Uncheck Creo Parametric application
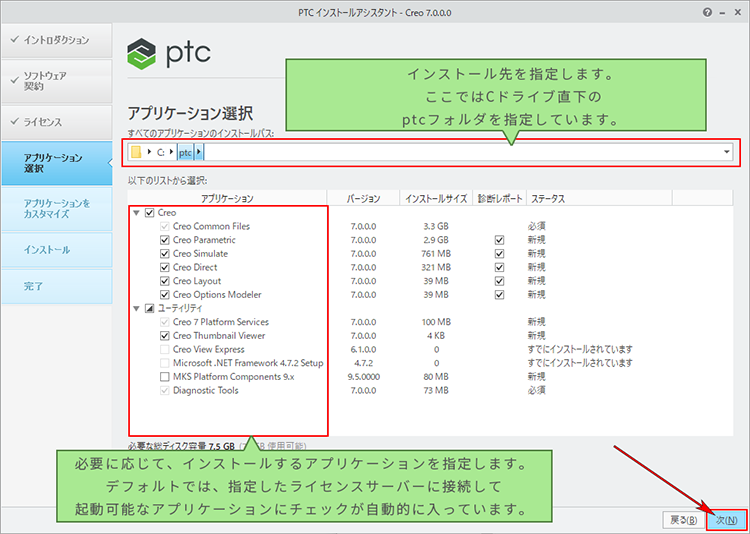This screenshot has height=534, width=750. point(165,240)
